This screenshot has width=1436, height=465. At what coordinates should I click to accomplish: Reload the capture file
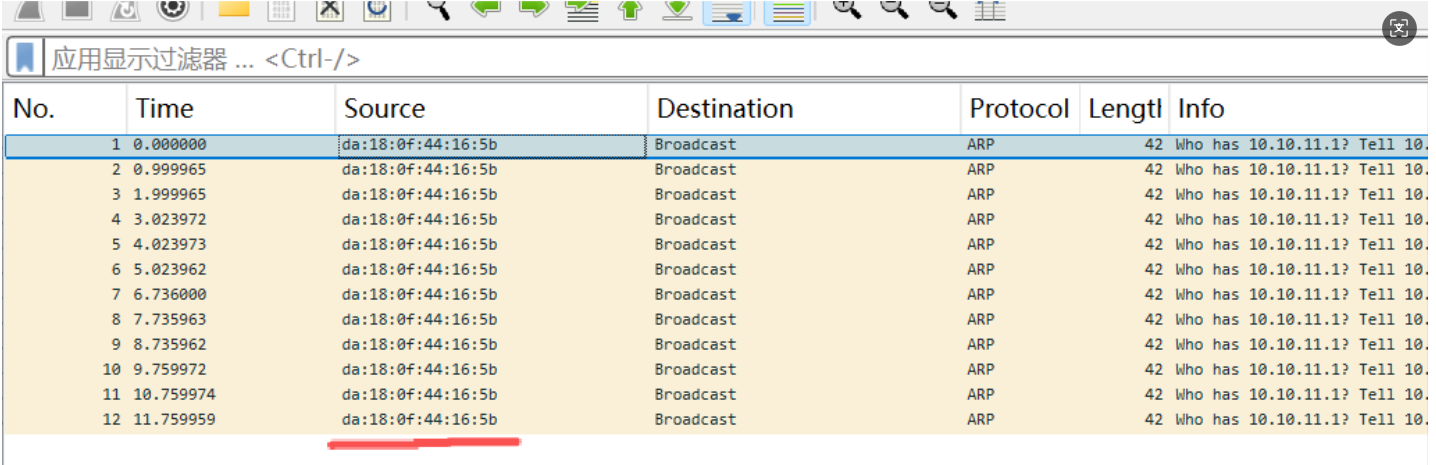[378, 9]
